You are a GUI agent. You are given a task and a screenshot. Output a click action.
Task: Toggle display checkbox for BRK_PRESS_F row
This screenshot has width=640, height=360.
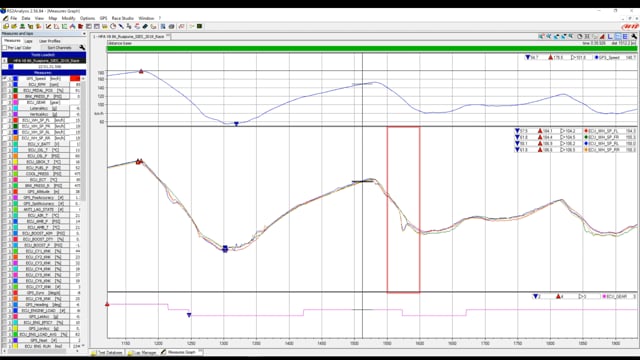point(4,96)
